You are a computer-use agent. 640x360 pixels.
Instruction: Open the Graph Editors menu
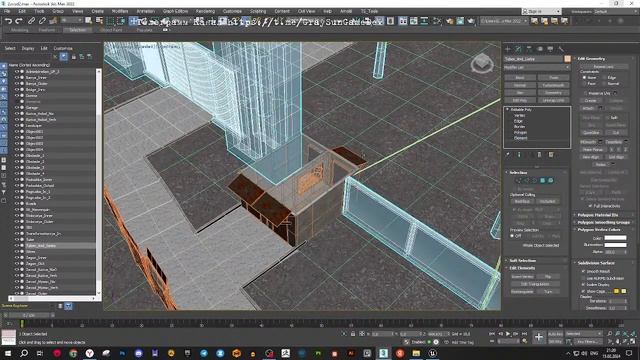[x=175, y=11]
